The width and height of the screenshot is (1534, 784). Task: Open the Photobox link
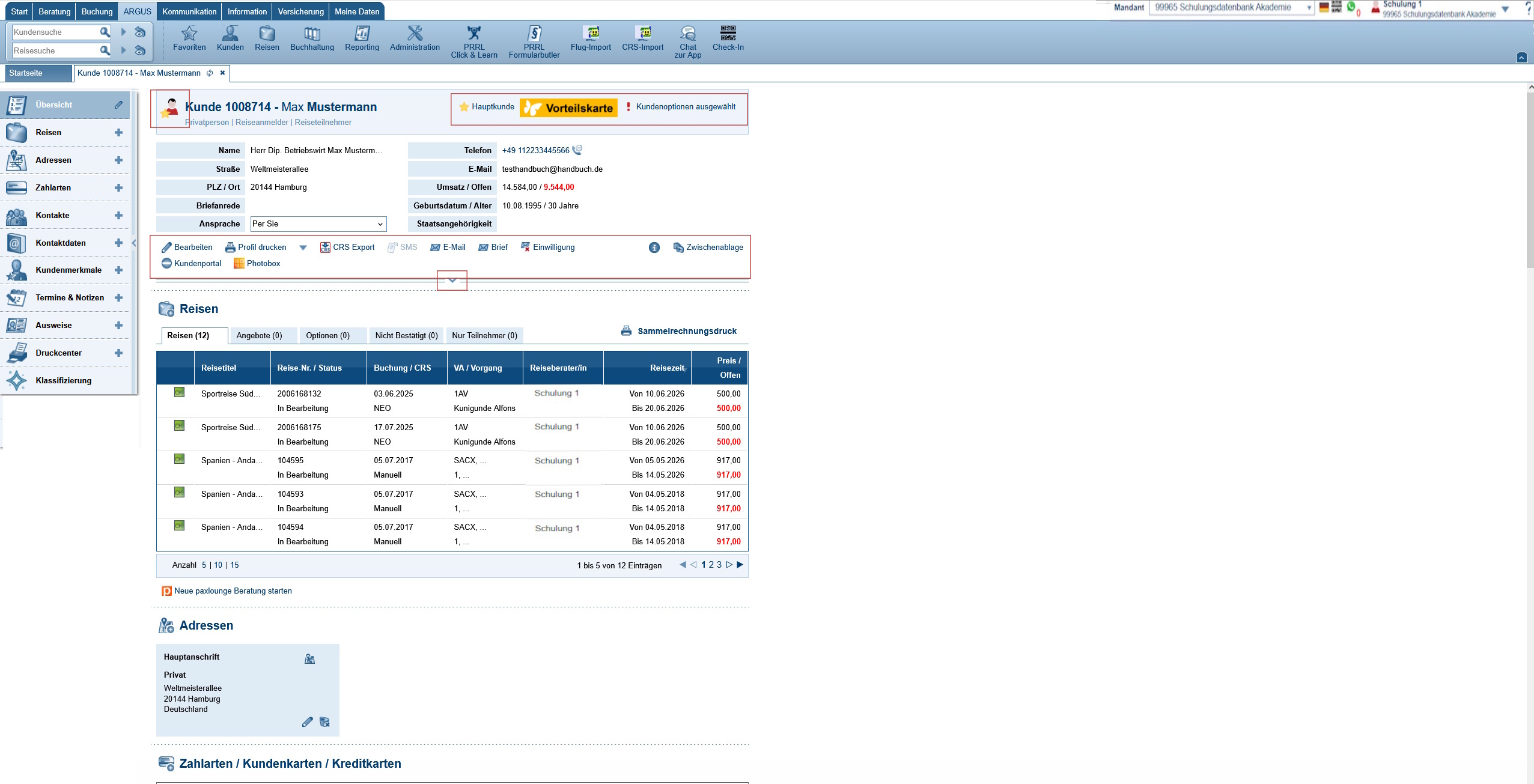pos(257,264)
